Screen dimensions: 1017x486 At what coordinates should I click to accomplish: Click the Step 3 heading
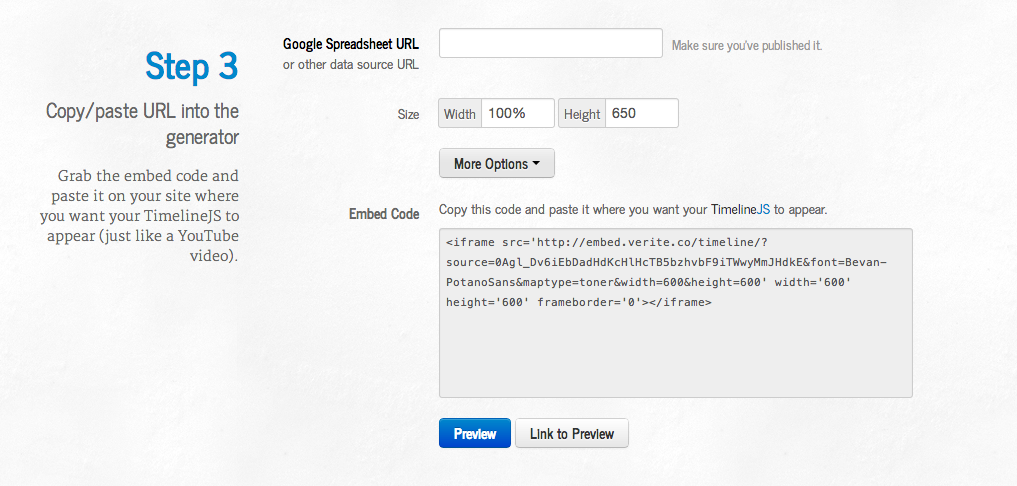pyautogui.click(x=192, y=65)
